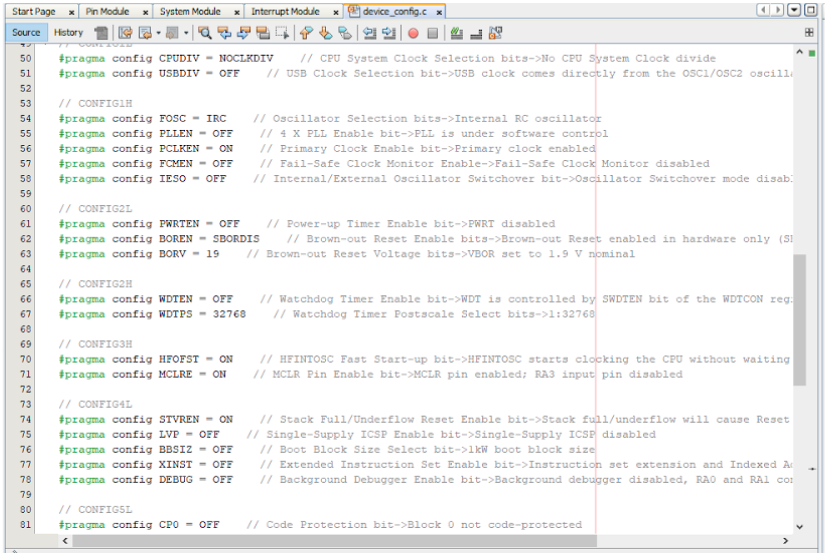Click 'PLLEN' on line 55
The image size is (828, 558).
coord(176,134)
